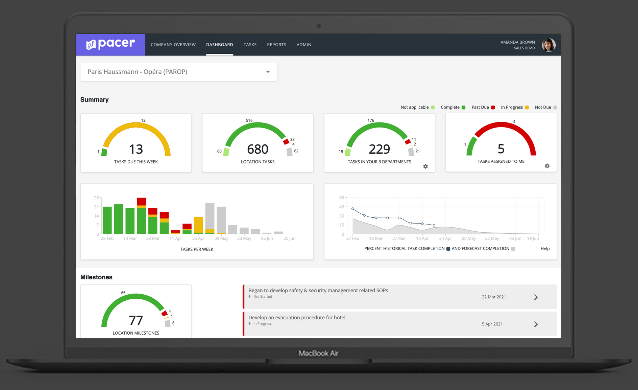Open the safety & security SOPs milestone

400,297
